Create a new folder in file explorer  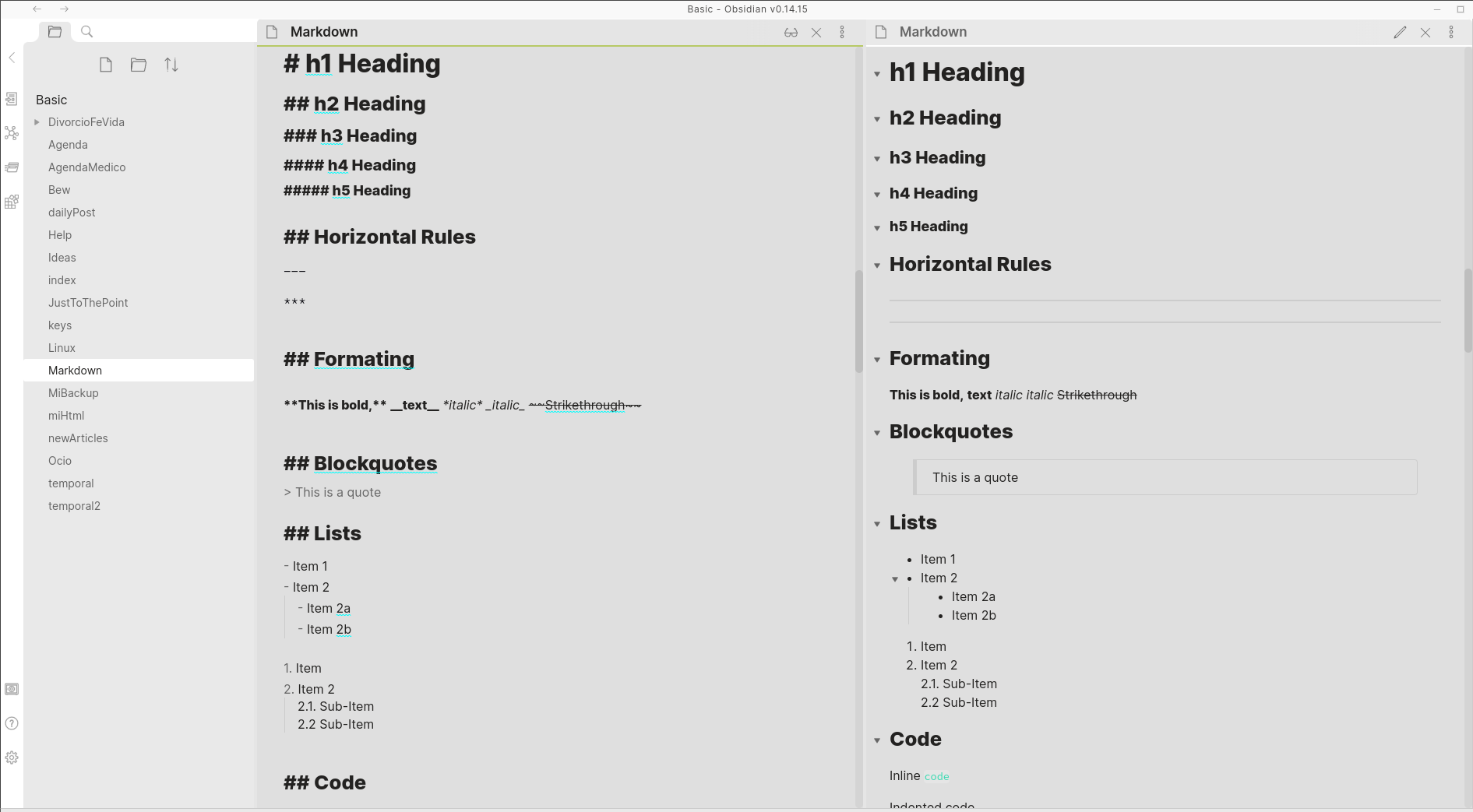[139, 65]
